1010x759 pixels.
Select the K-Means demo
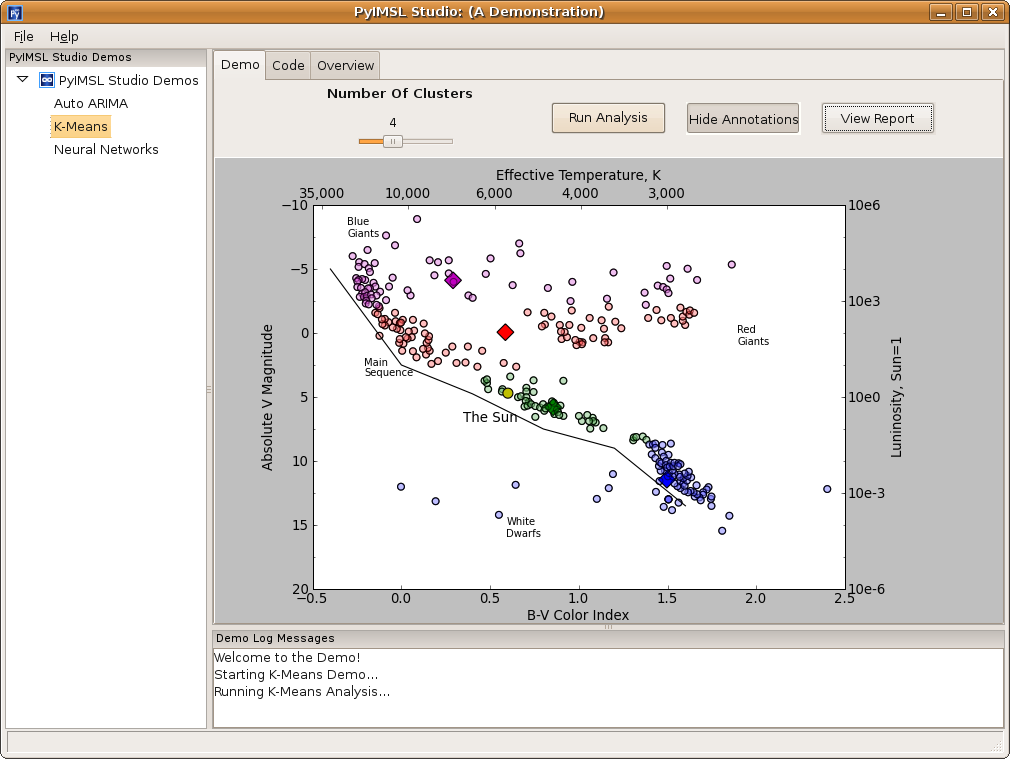pyautogui.click(x=81, y=126)
